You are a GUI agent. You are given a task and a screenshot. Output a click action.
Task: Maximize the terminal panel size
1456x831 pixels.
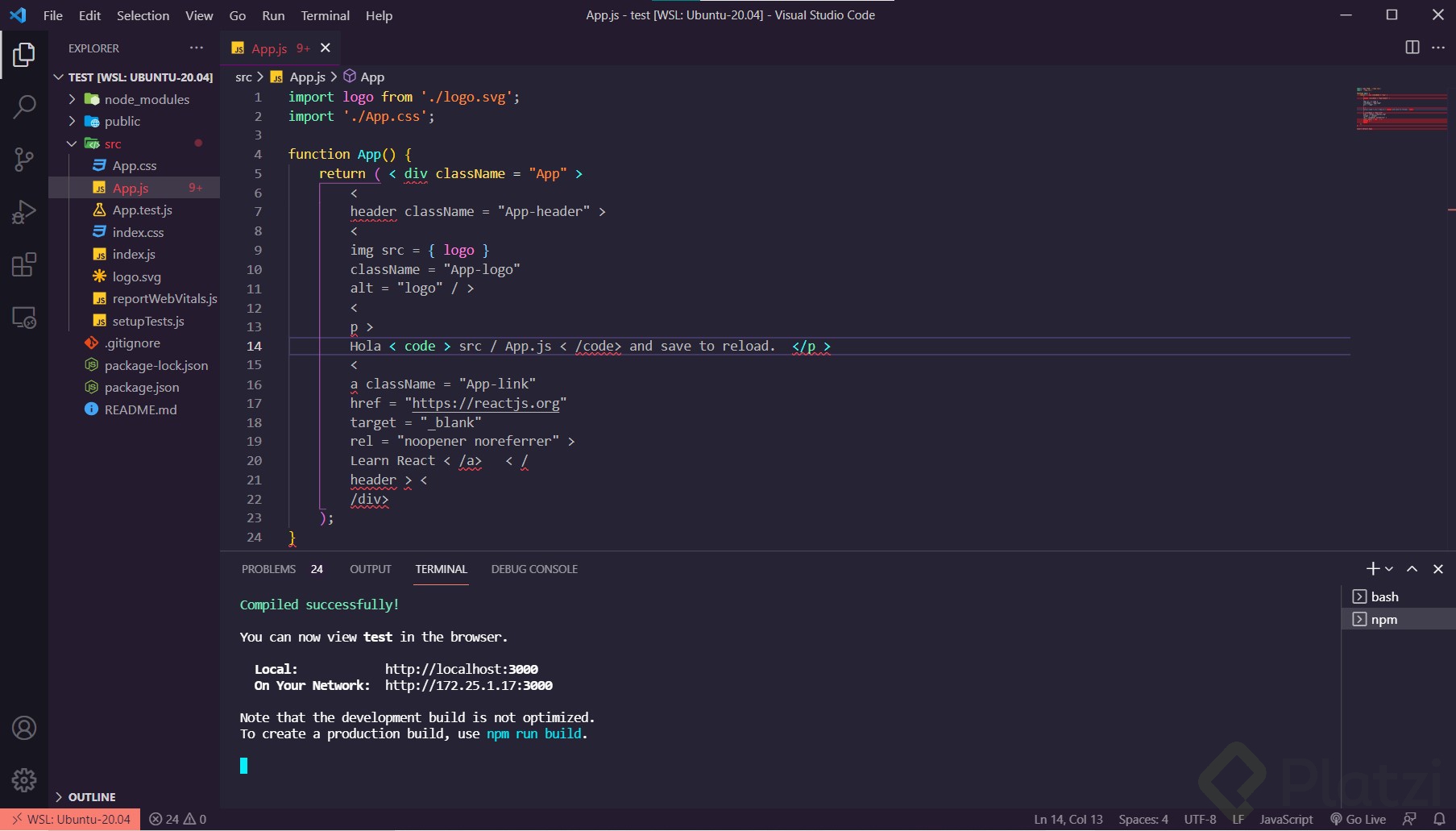(x=1412, y=569)
